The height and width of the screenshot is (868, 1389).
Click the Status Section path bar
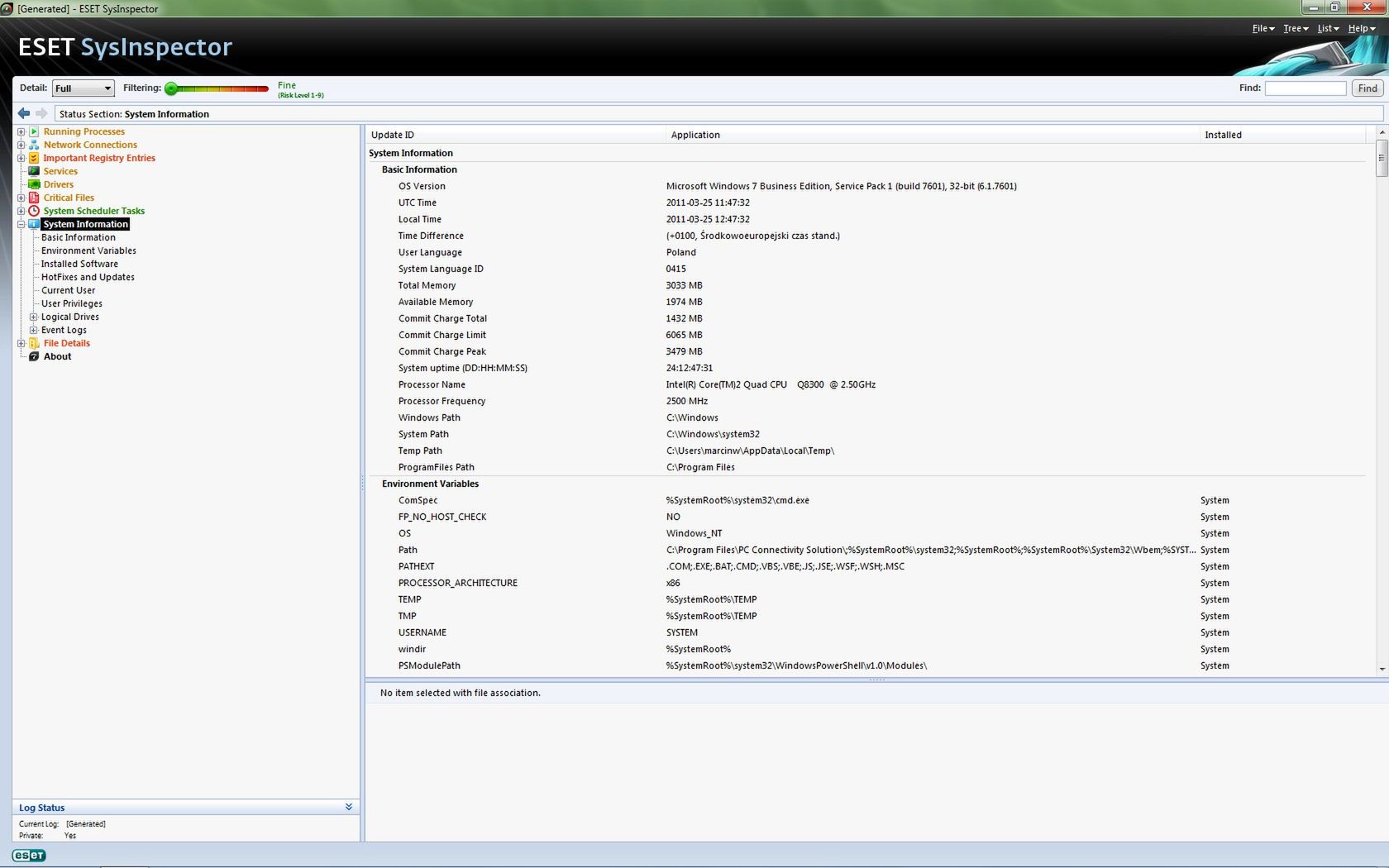[718, 114]
